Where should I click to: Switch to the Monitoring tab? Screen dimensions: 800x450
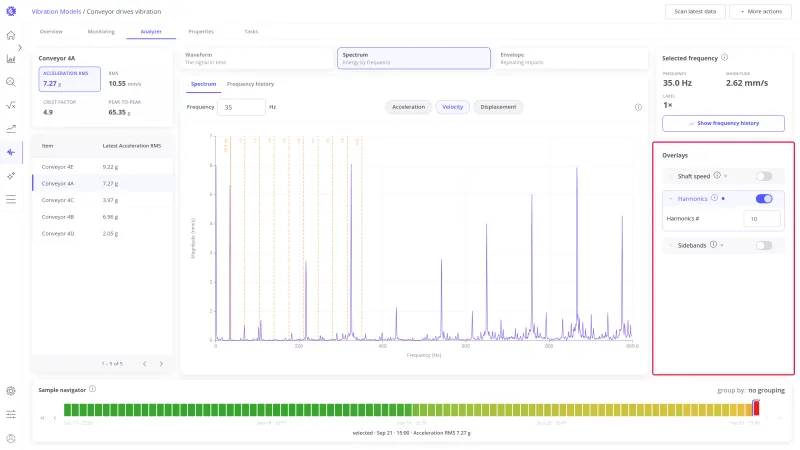pyautogui.click(x=101, y=32)
